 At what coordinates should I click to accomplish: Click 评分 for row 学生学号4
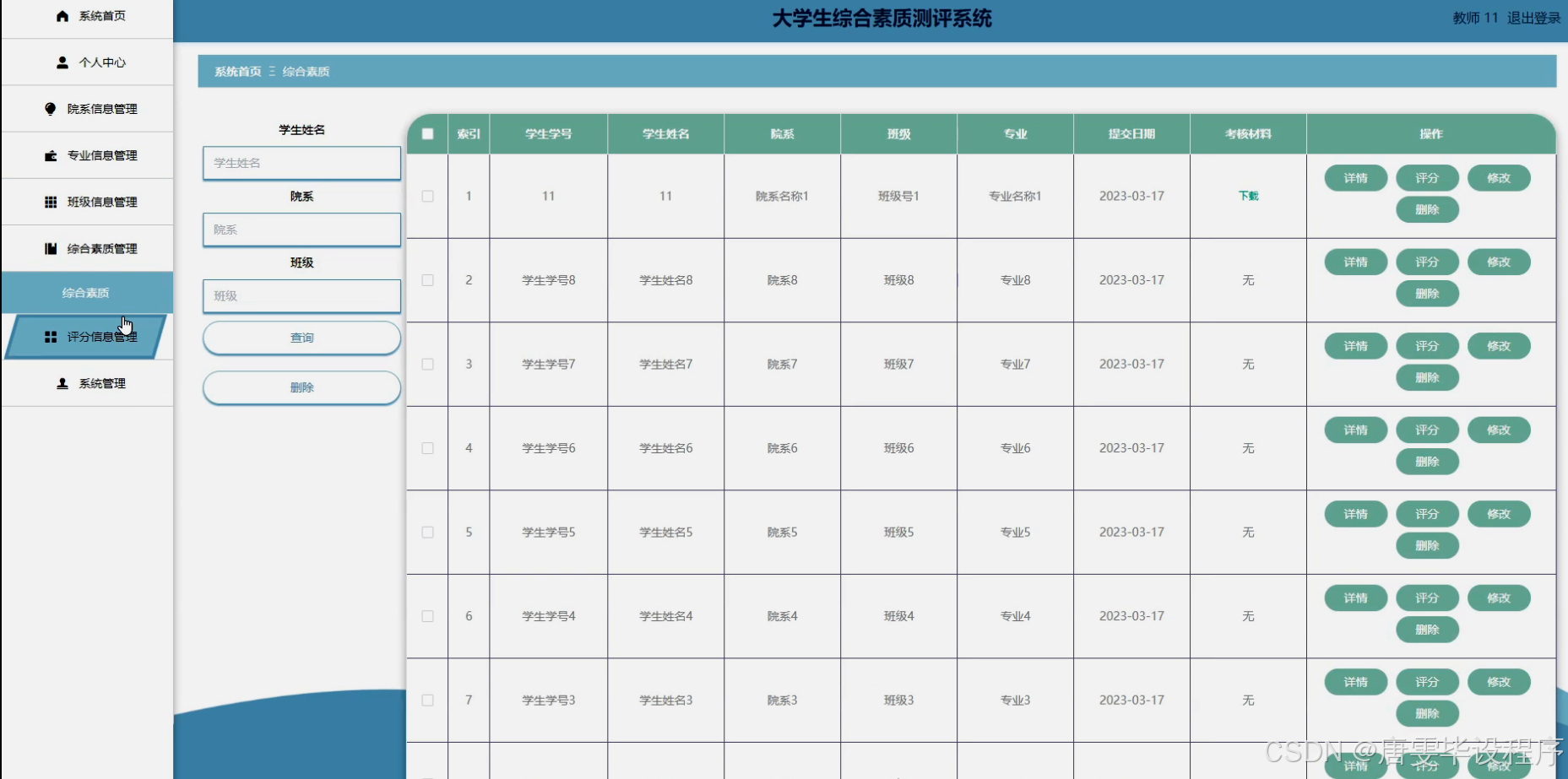pos(1427,598)
